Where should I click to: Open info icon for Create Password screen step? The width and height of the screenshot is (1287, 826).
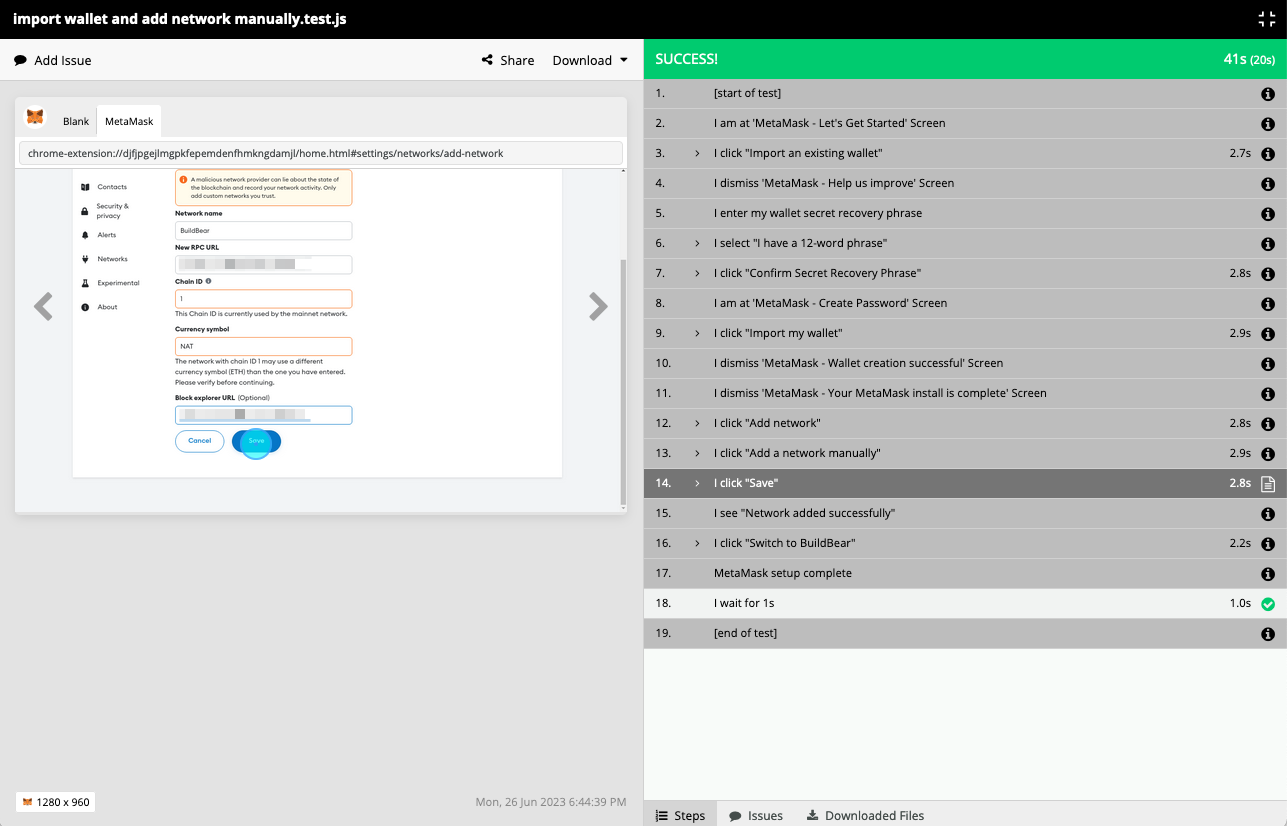tap(1267, 304)
